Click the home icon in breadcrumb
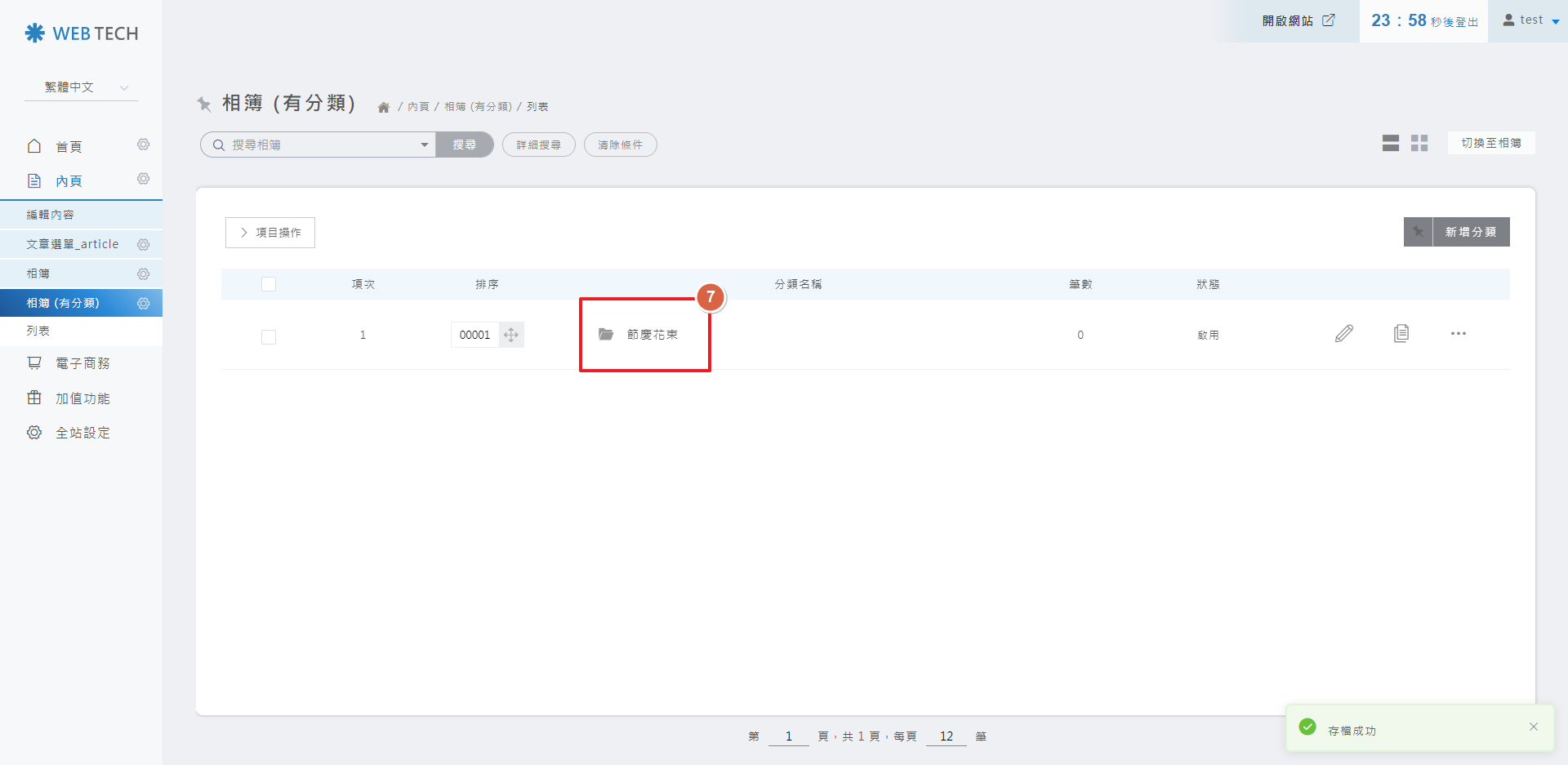This screenshot has height=765, width=1568. [383, 108]
